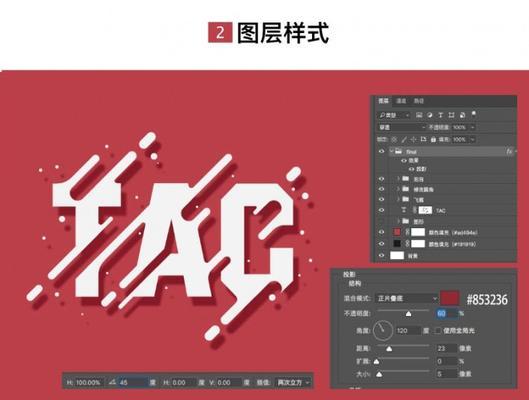Click the folder icon of 修改圆角 group

coord(406,189)
